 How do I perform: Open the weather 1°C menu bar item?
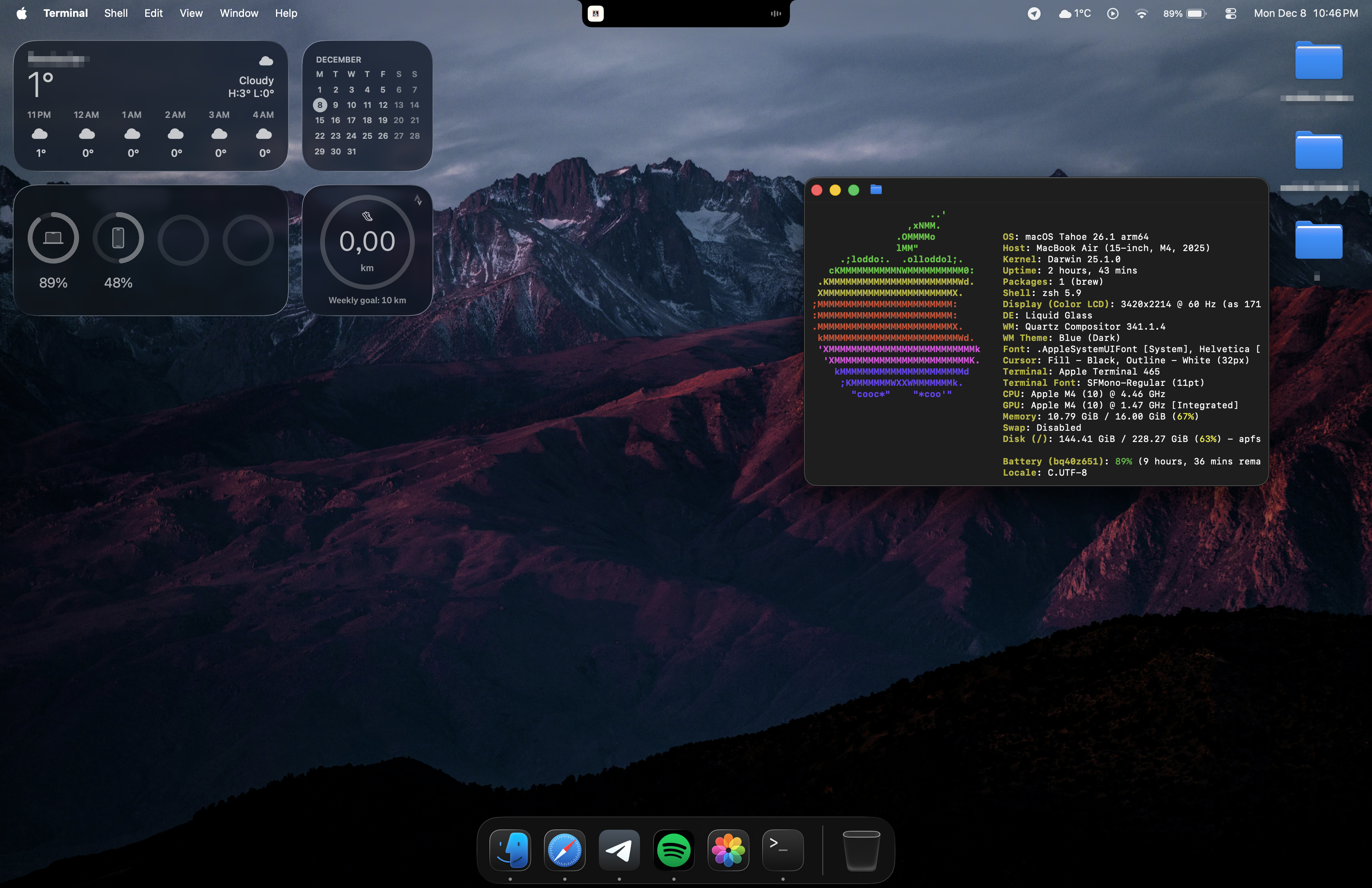[x=1075, y=13]
